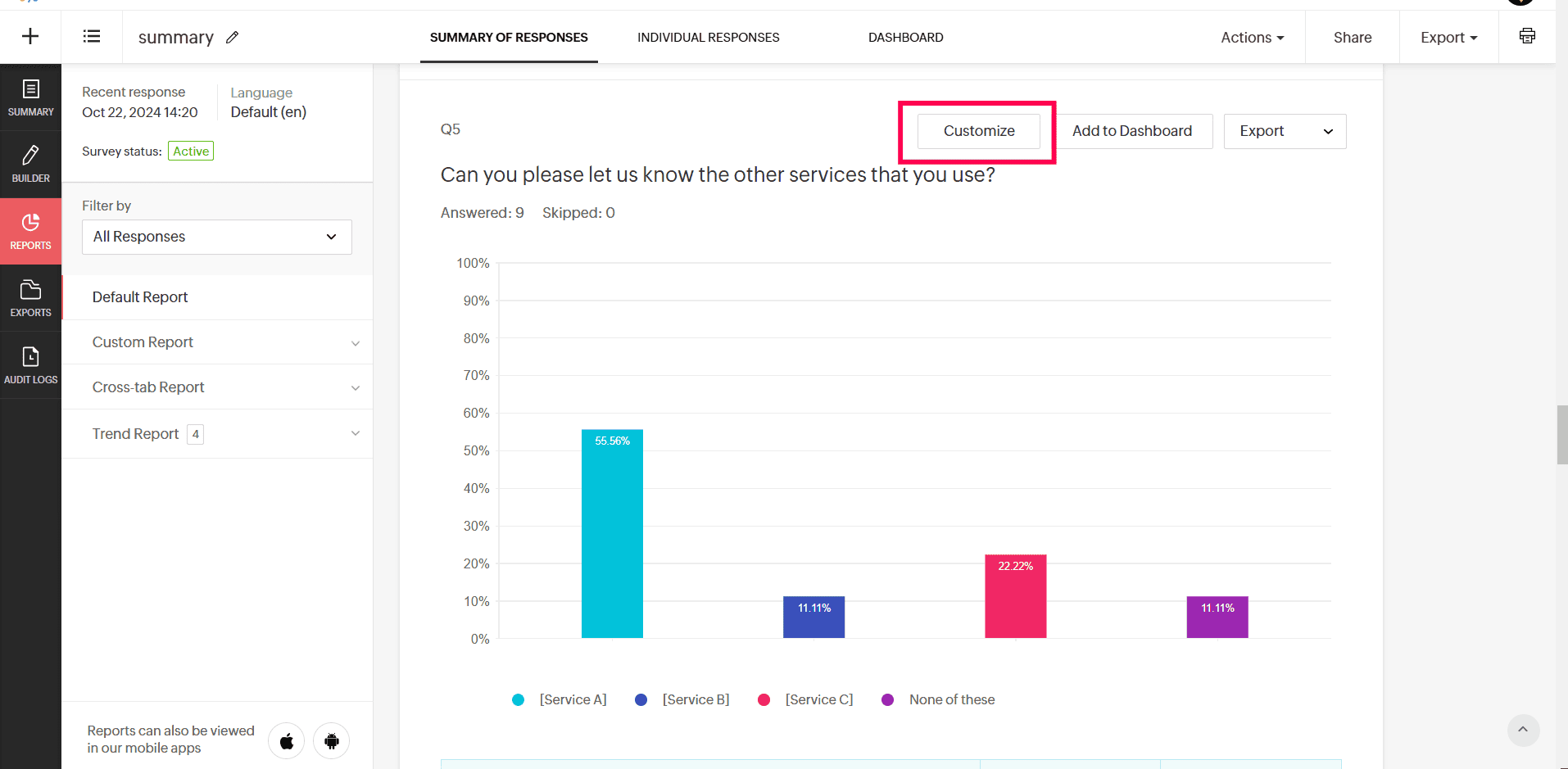The width and height of the screenshot is (1568, 769).
Task: Toggle None of these legend item
Action: coord(938,699)
